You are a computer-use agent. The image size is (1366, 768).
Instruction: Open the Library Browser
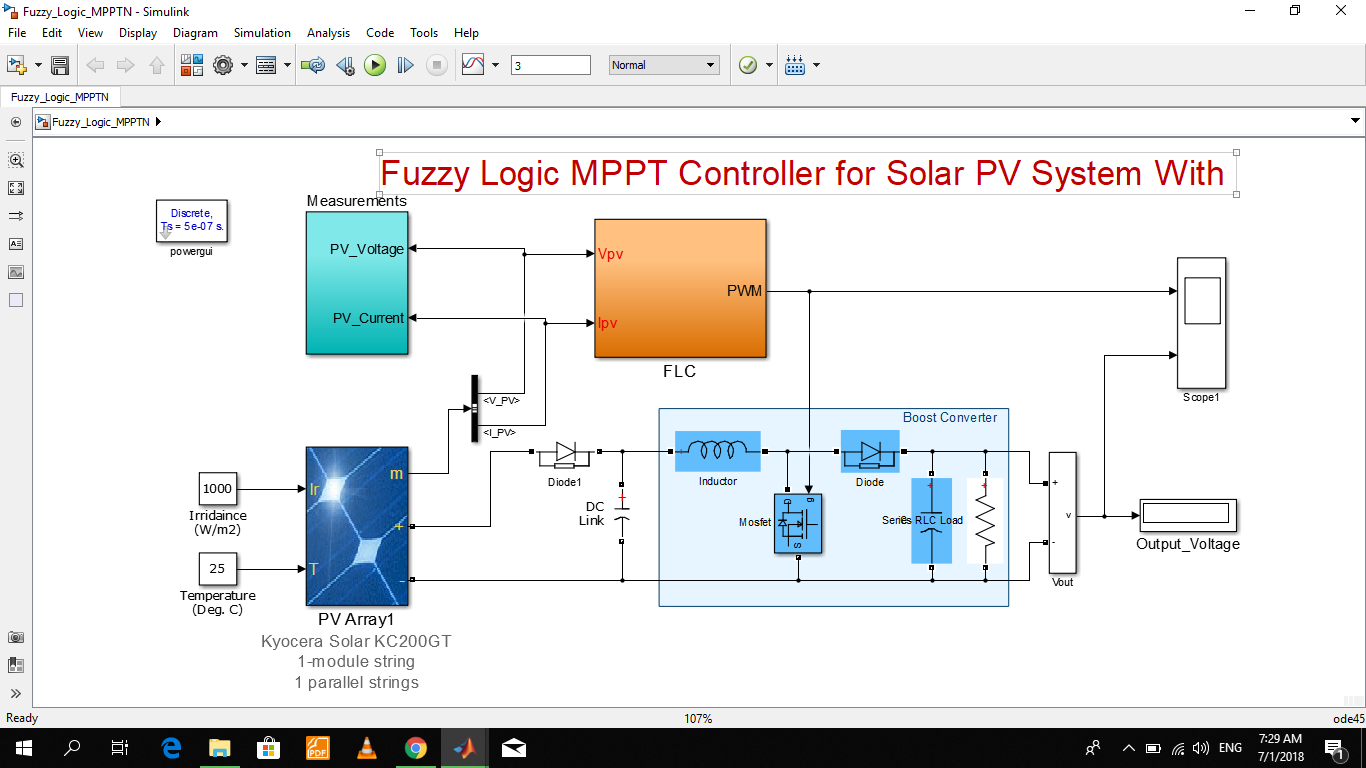tap(192, 65)
